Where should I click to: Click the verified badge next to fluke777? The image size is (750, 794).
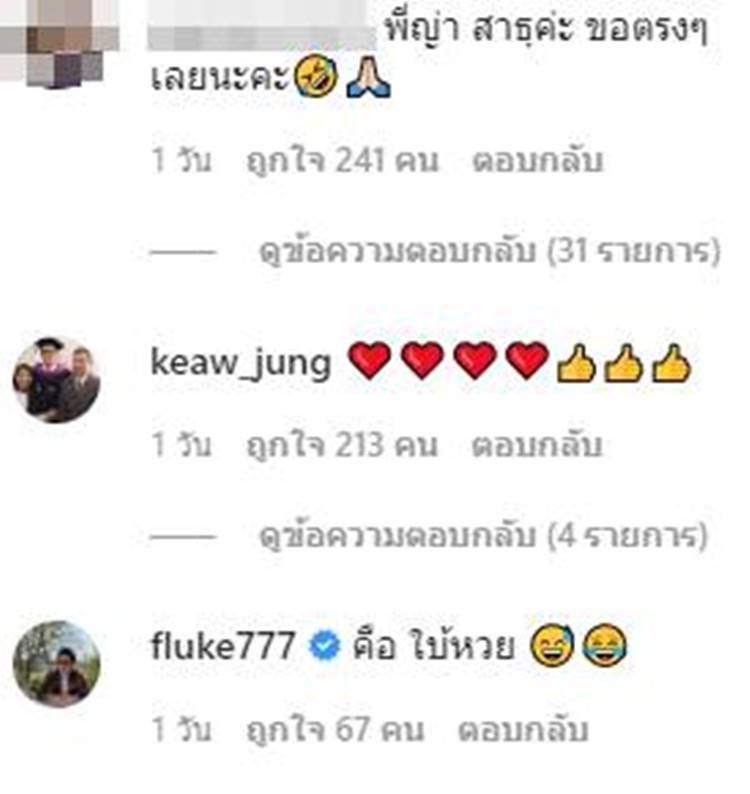[324, 646]
